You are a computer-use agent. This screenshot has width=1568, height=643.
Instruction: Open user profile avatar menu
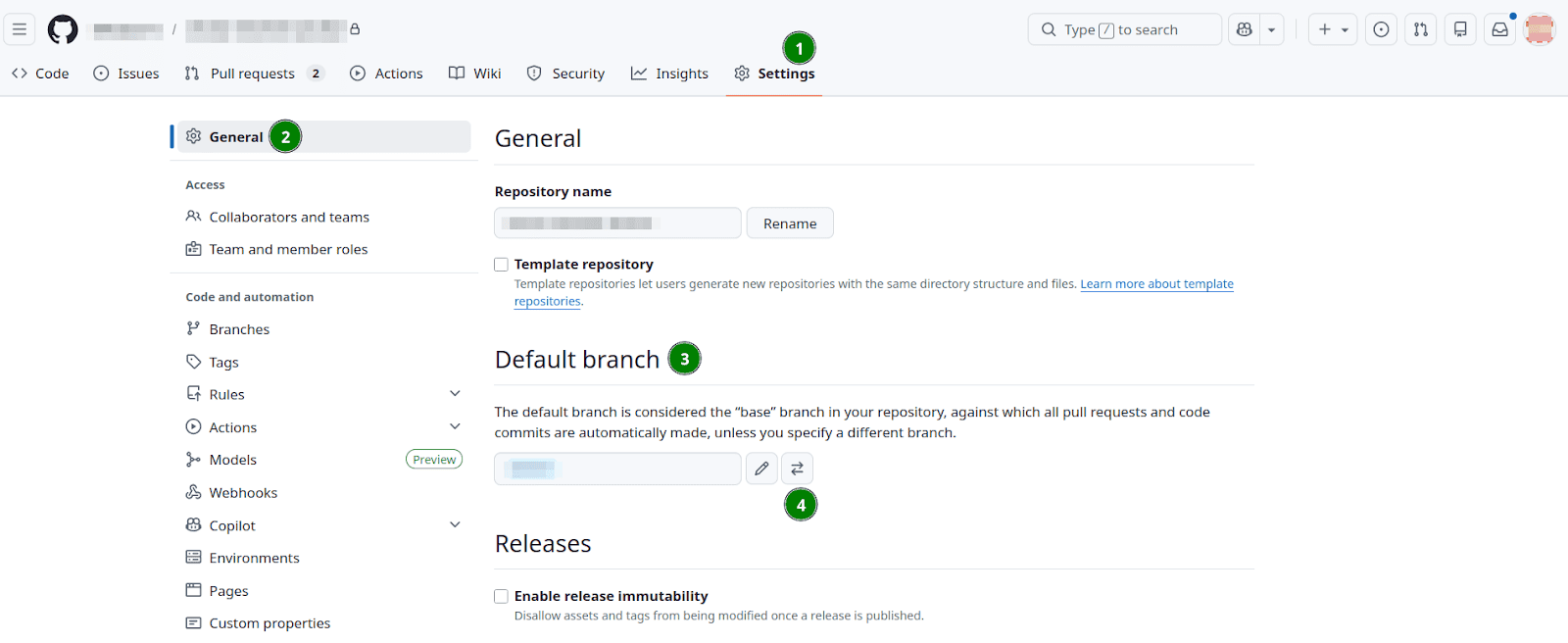[x=1540, y=29]
